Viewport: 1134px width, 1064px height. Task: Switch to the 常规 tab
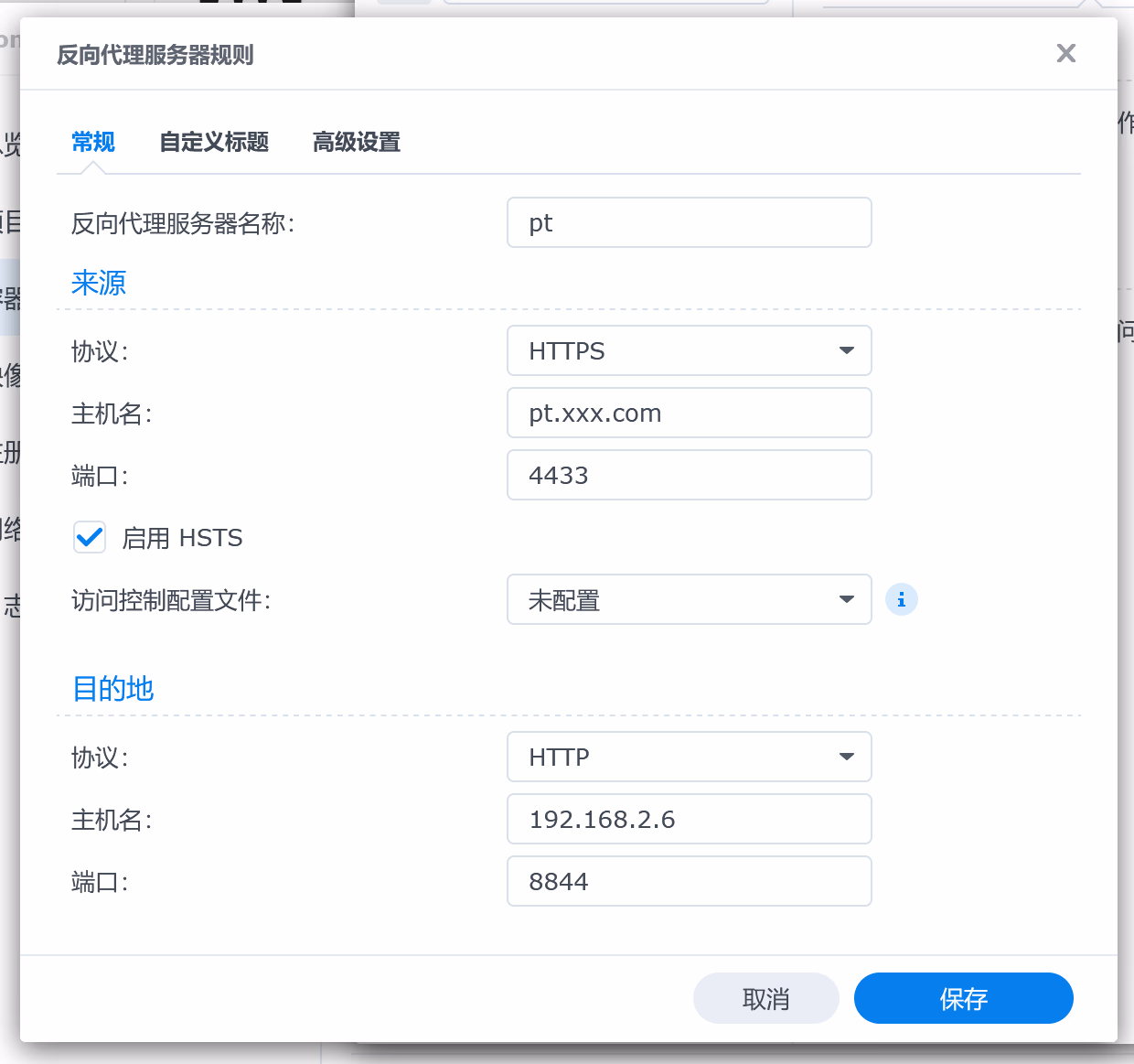coord(93,142)
